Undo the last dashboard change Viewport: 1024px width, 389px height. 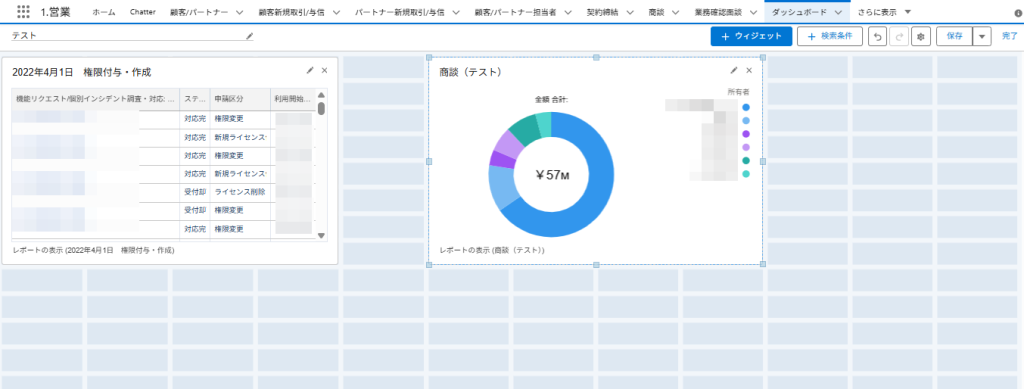click(877, 37)
